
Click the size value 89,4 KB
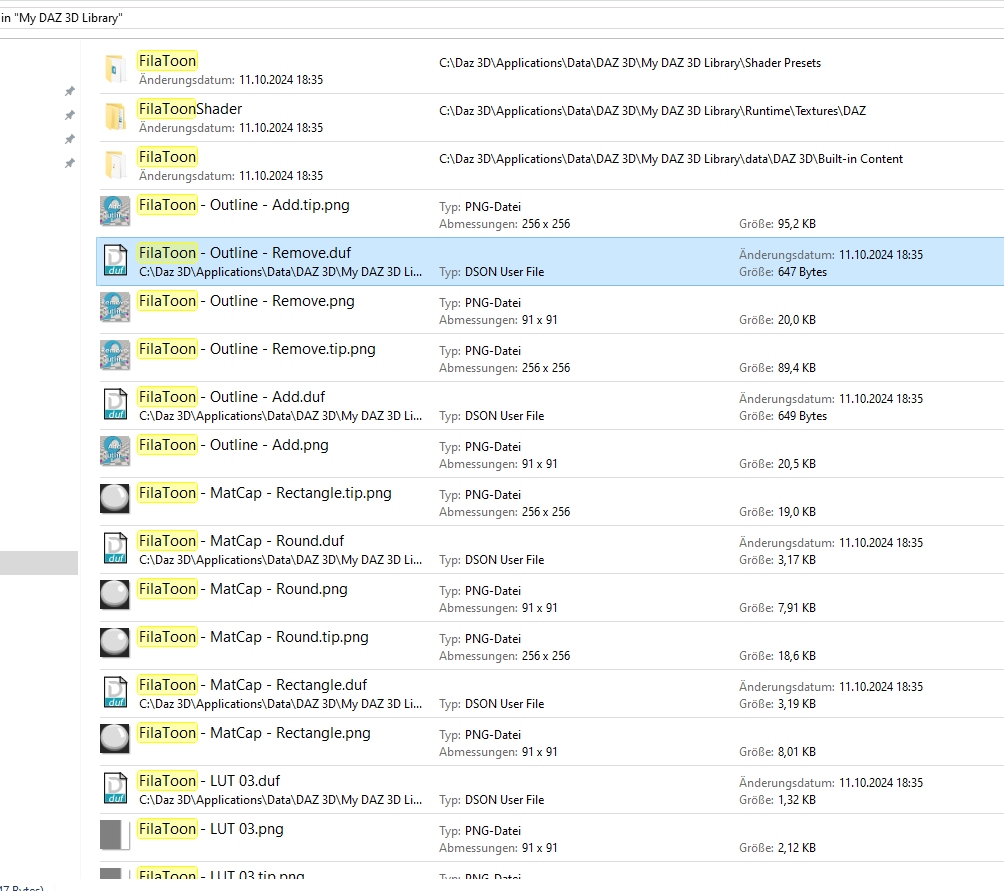pos(797,368)
